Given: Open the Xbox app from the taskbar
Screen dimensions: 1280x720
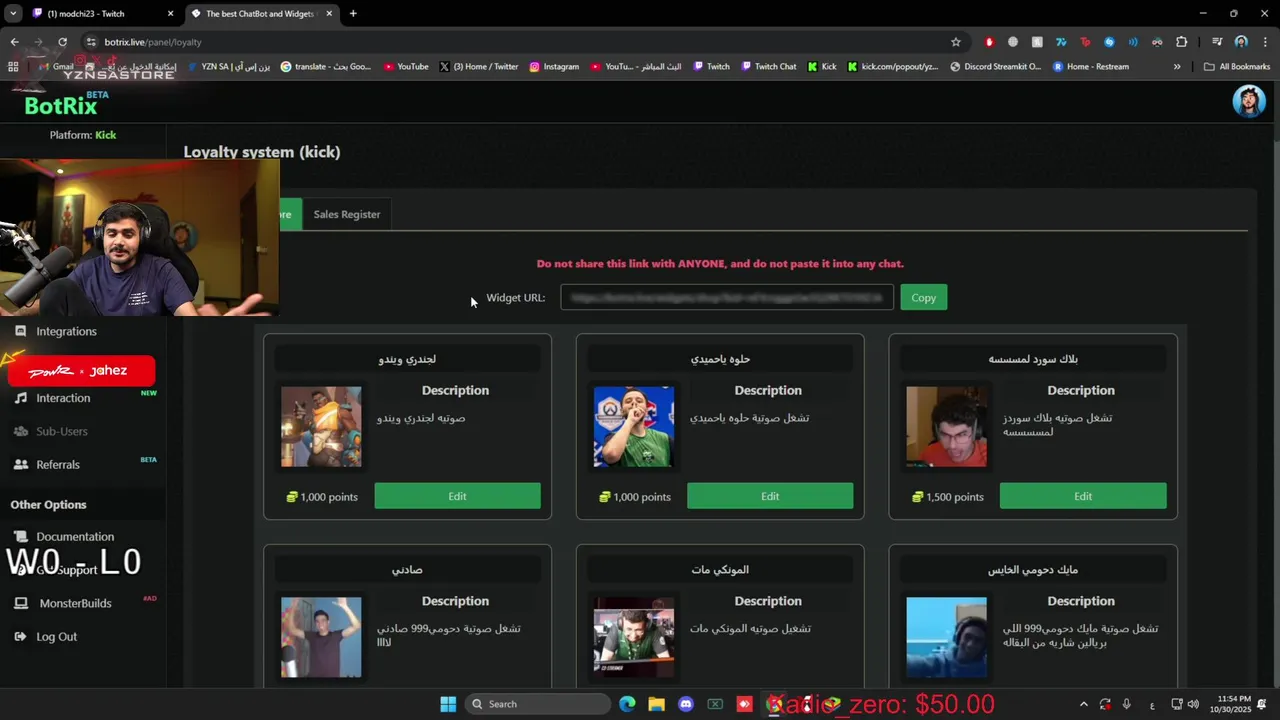Looking at the screenshot, I should (715, 704).
